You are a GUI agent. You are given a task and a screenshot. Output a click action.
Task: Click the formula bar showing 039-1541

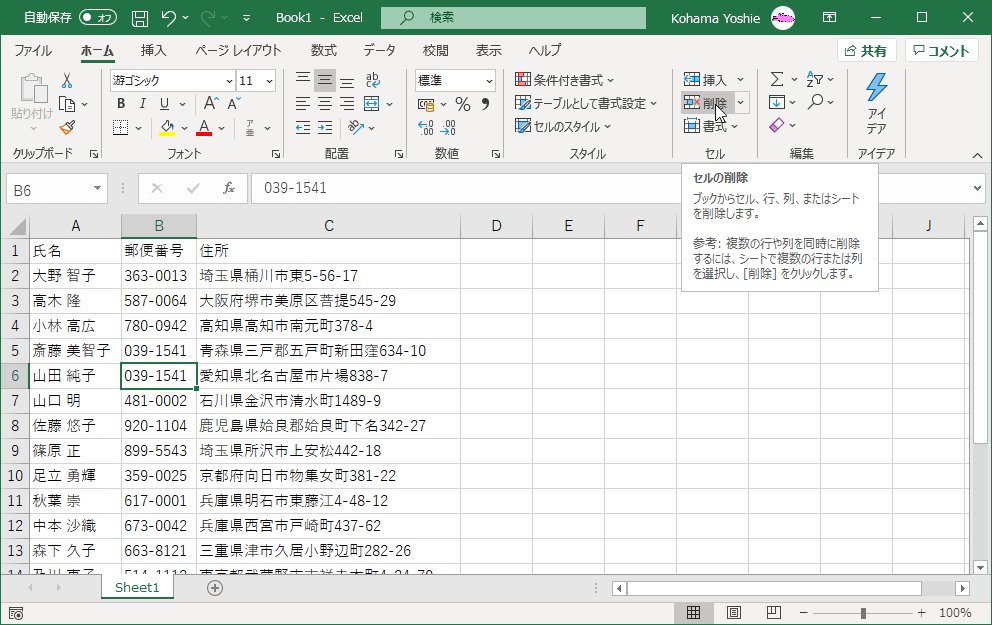coord(465,188)
